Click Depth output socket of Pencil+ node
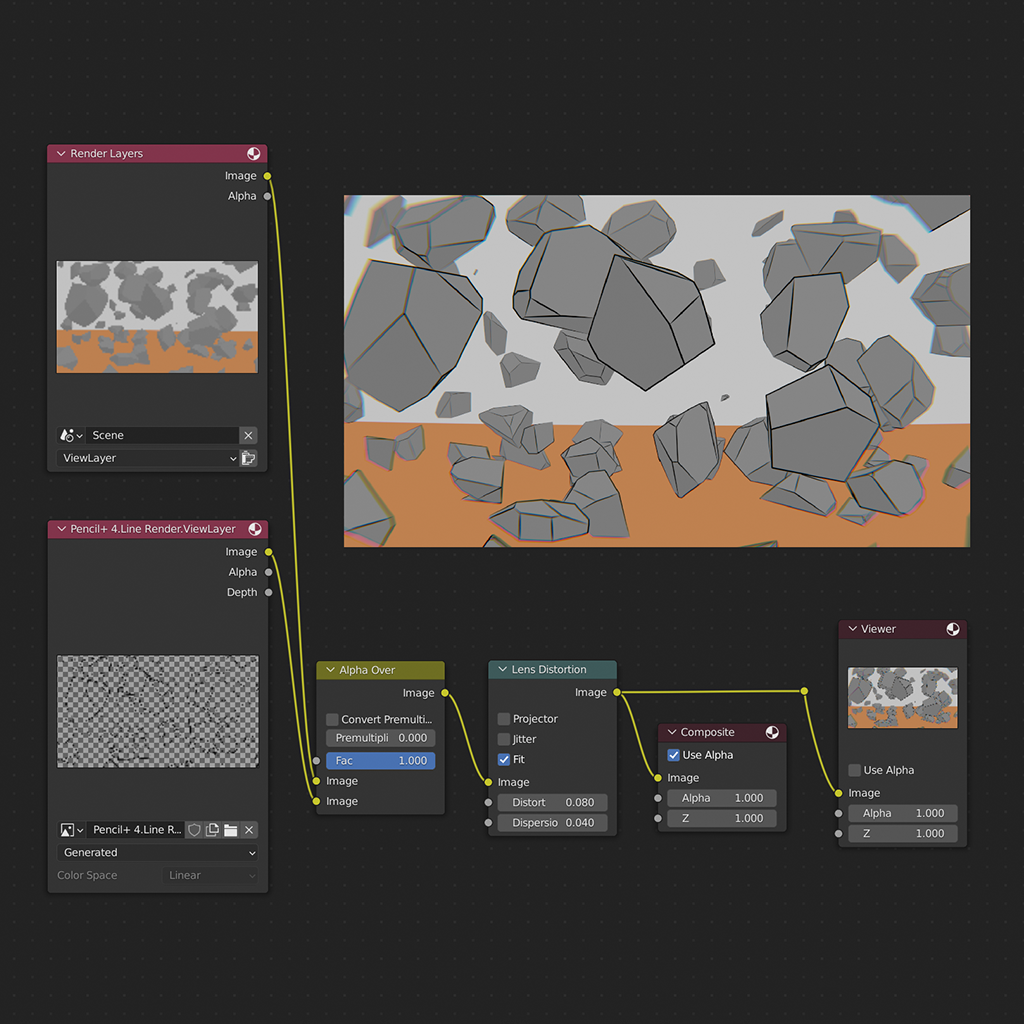 coord(268,592)
